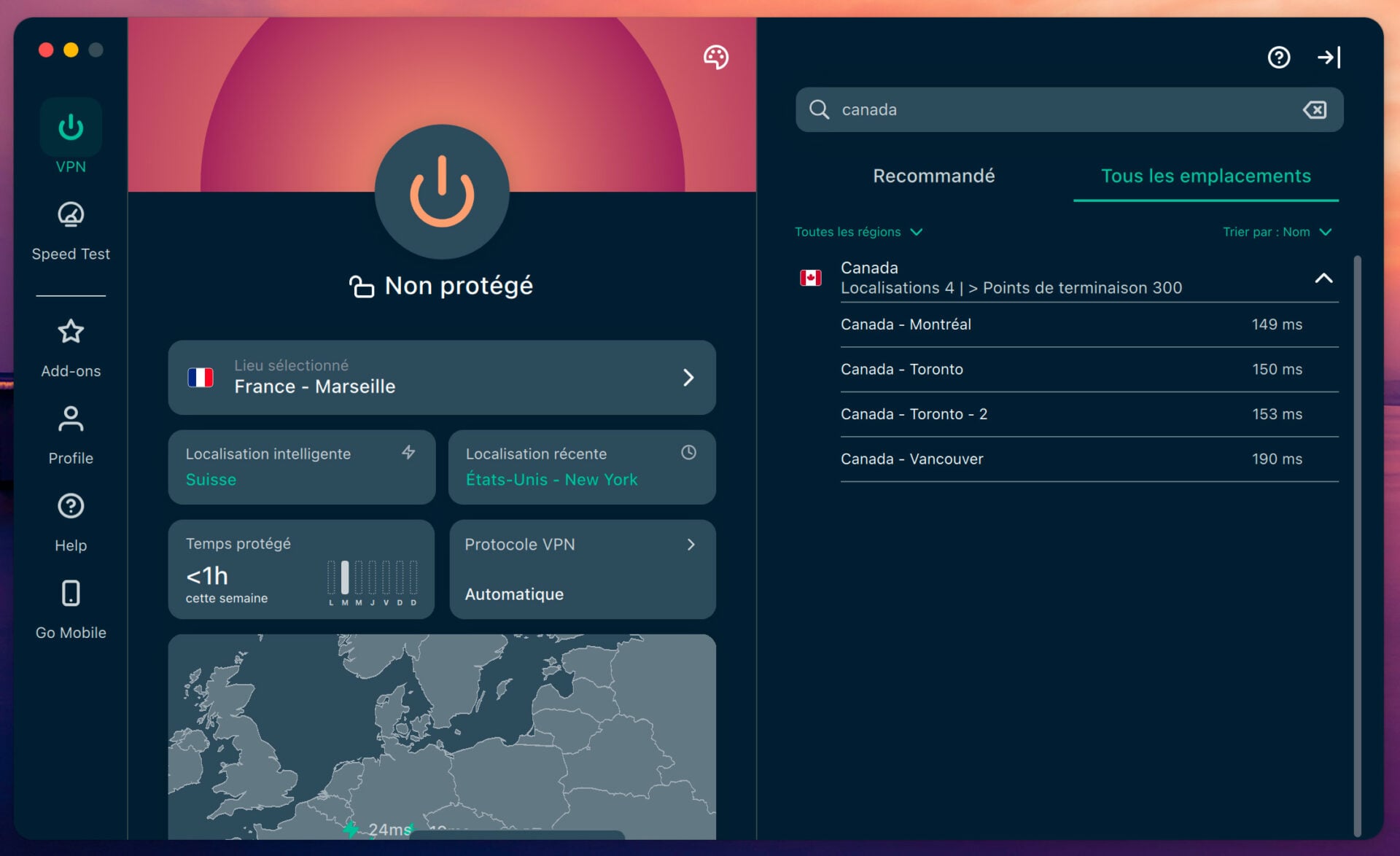Switch to the Recommandé tab
This screenshot has height=856, width=1400.
coord(933,176)
